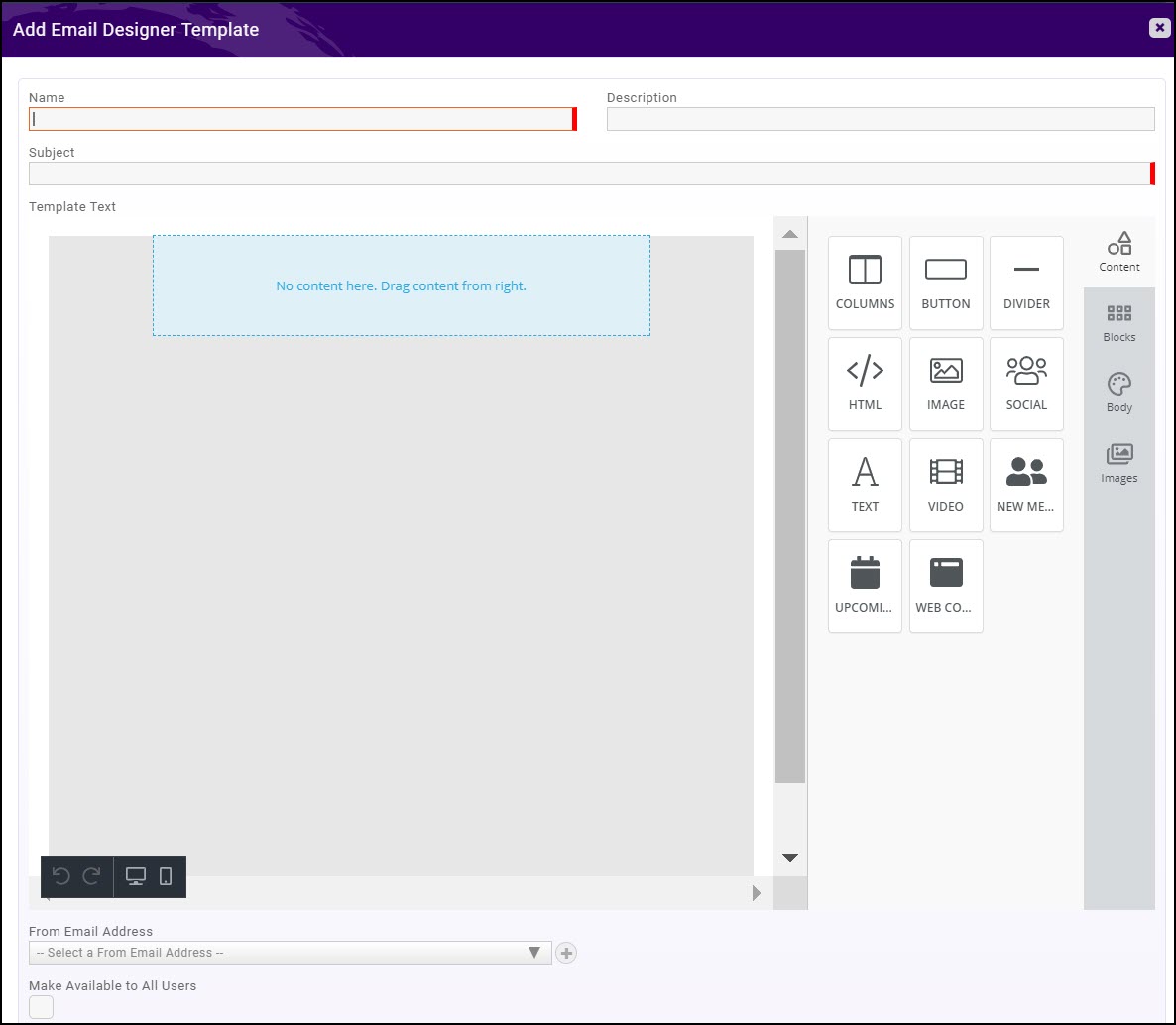Select the Upcoming events block
This screenshot has width=1176, height=1025.
click(x=864, y=585)
